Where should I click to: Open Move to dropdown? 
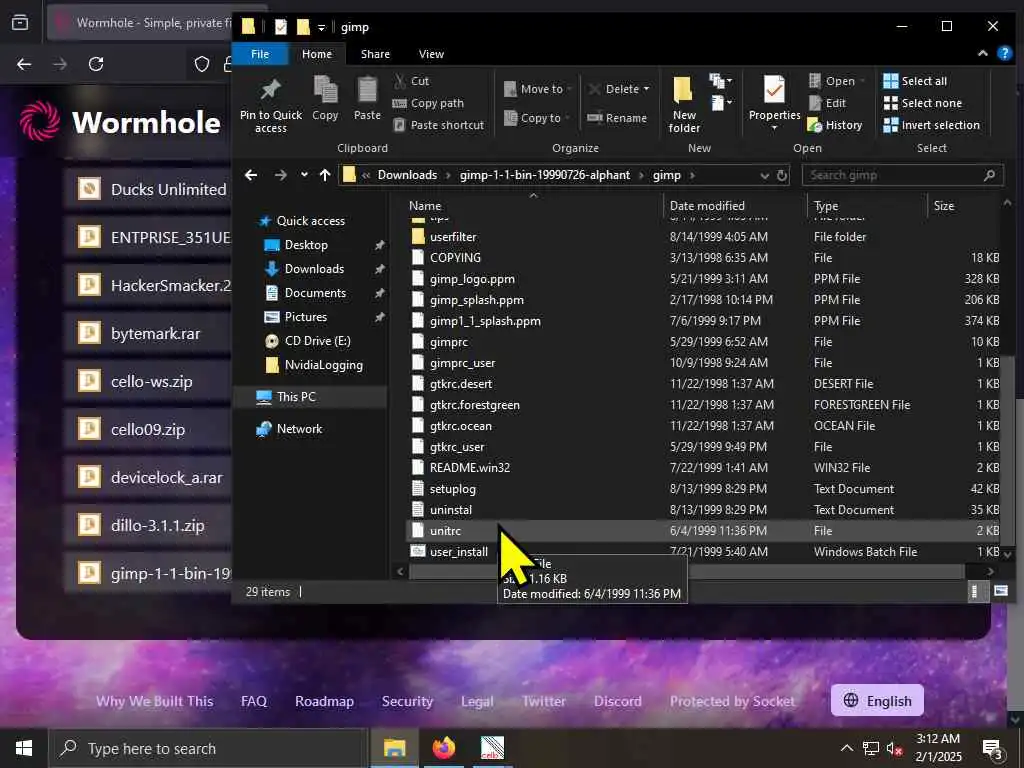tap(538, 89)
